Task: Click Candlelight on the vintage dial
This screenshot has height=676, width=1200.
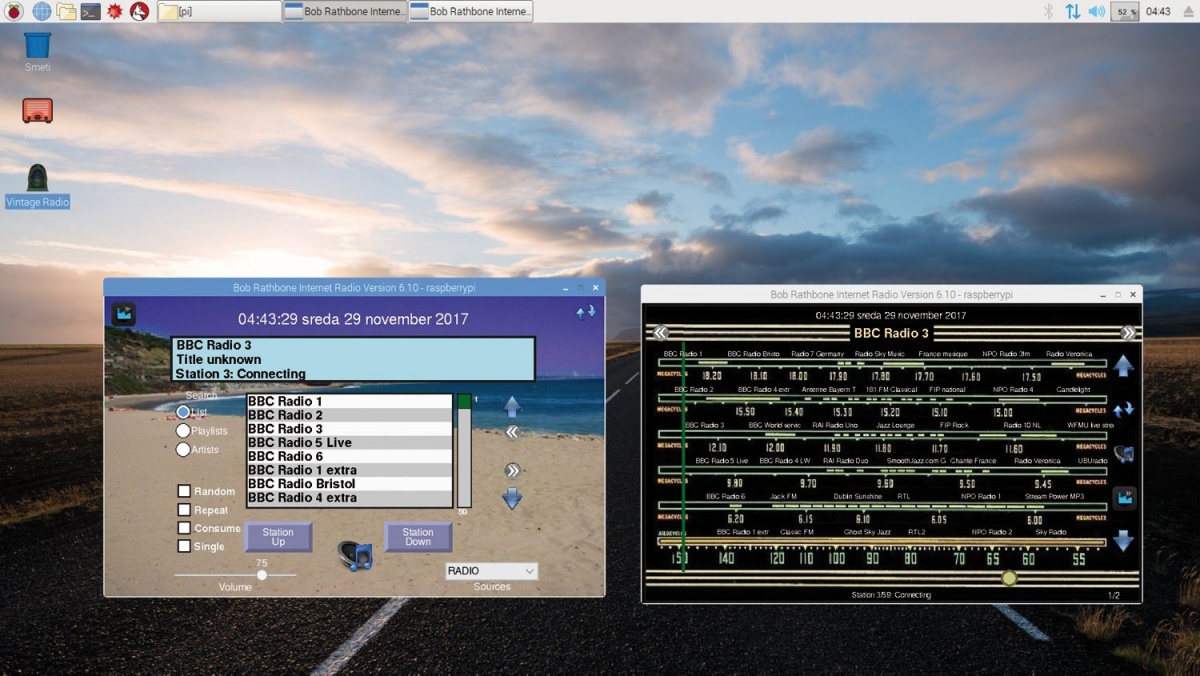Action: (1073, 389)
